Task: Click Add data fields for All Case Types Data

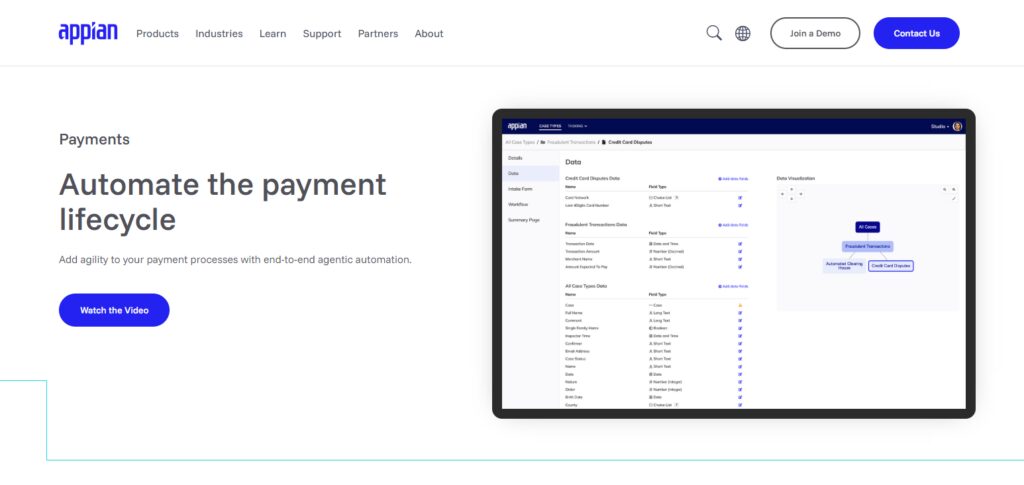Action: click(733, 286)
